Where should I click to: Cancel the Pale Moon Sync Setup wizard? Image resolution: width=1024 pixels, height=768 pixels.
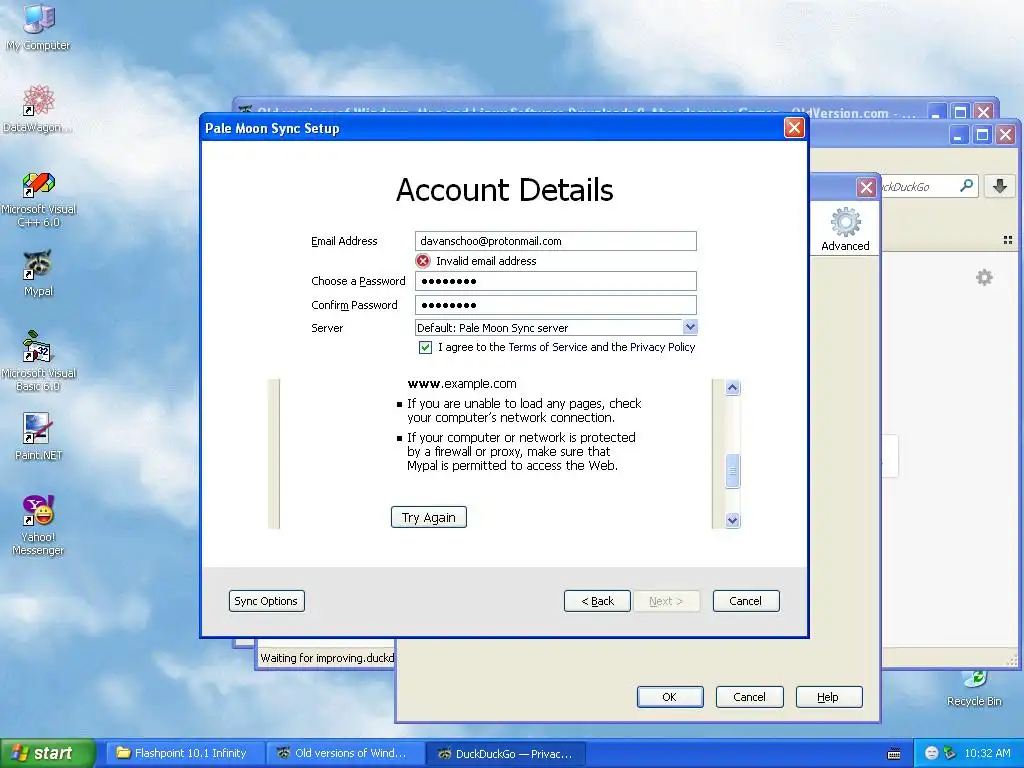click(x=746, y=601)
